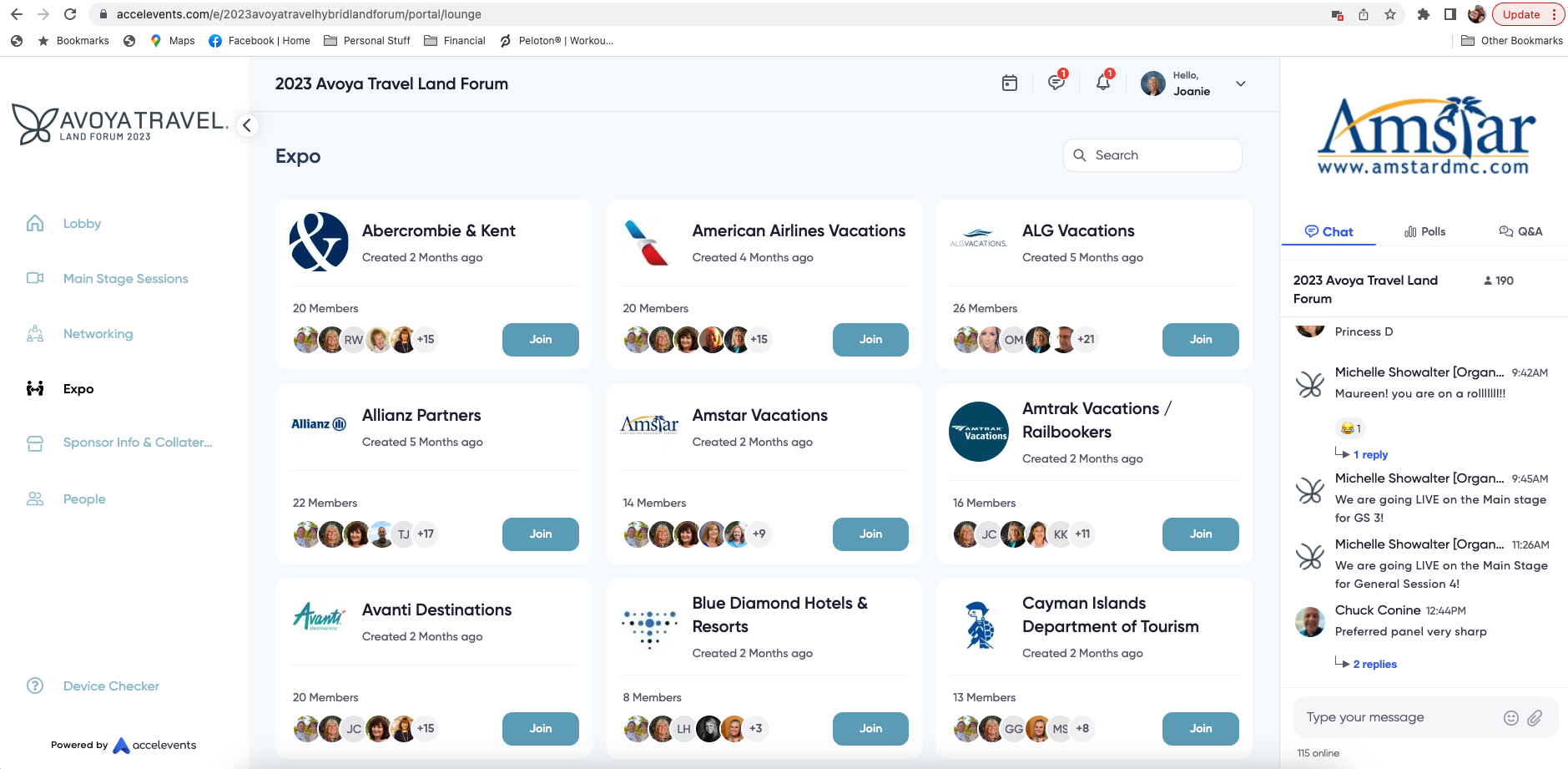Go to Main Stage Sessions
This screenshot has height=769, width=1568.
125,279
